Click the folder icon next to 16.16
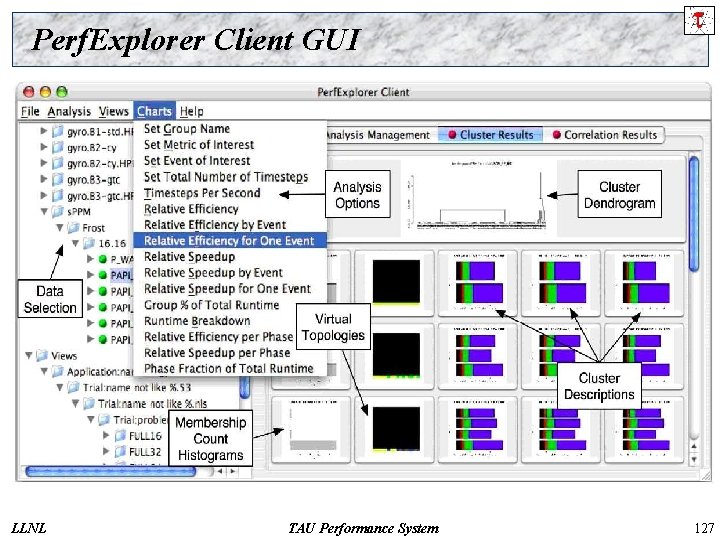720x540 pixels. (89, 243)
